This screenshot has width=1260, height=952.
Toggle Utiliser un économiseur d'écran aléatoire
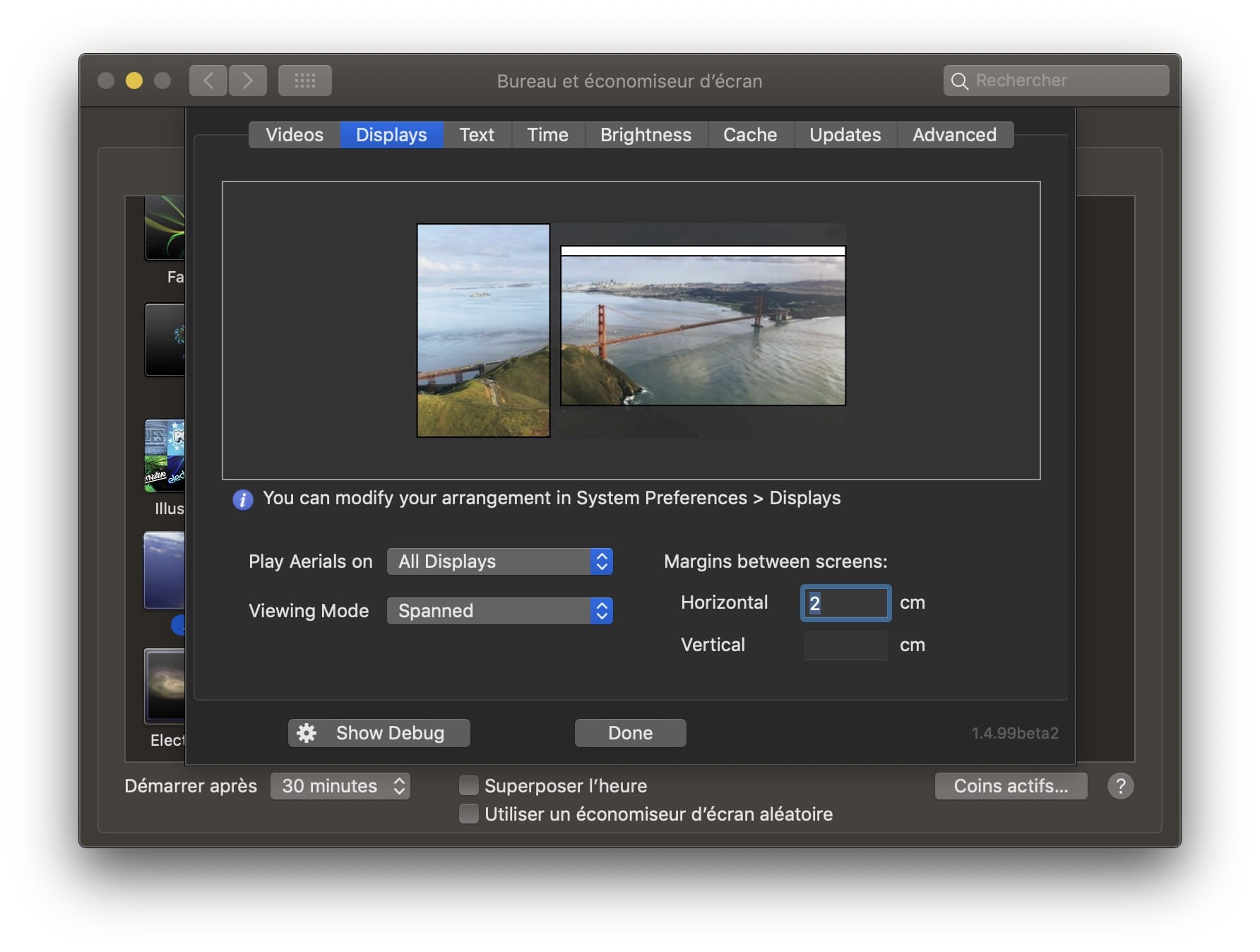[468, 814]
